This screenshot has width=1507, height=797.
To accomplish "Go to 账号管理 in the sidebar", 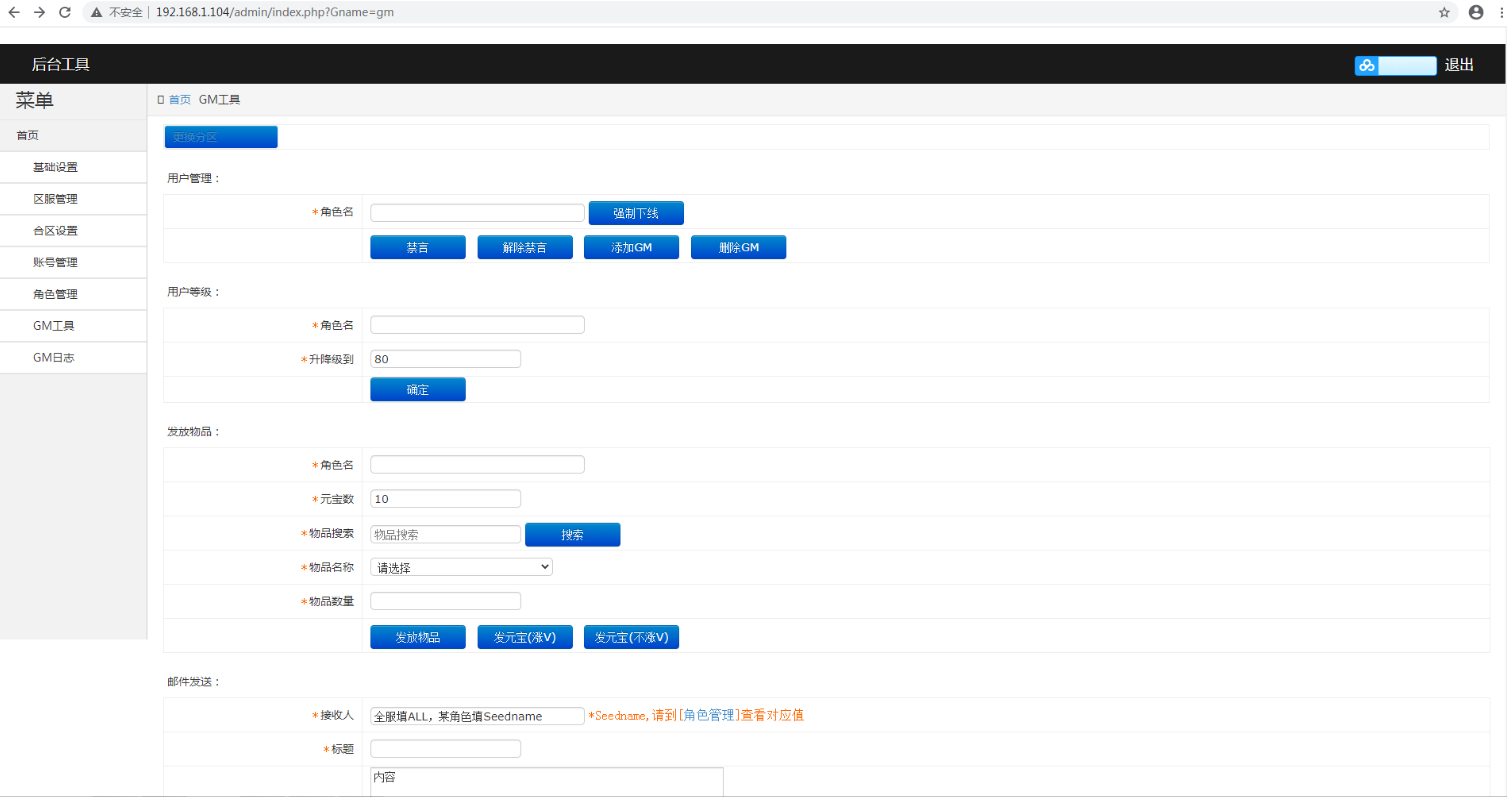I will tap(55, 262).
